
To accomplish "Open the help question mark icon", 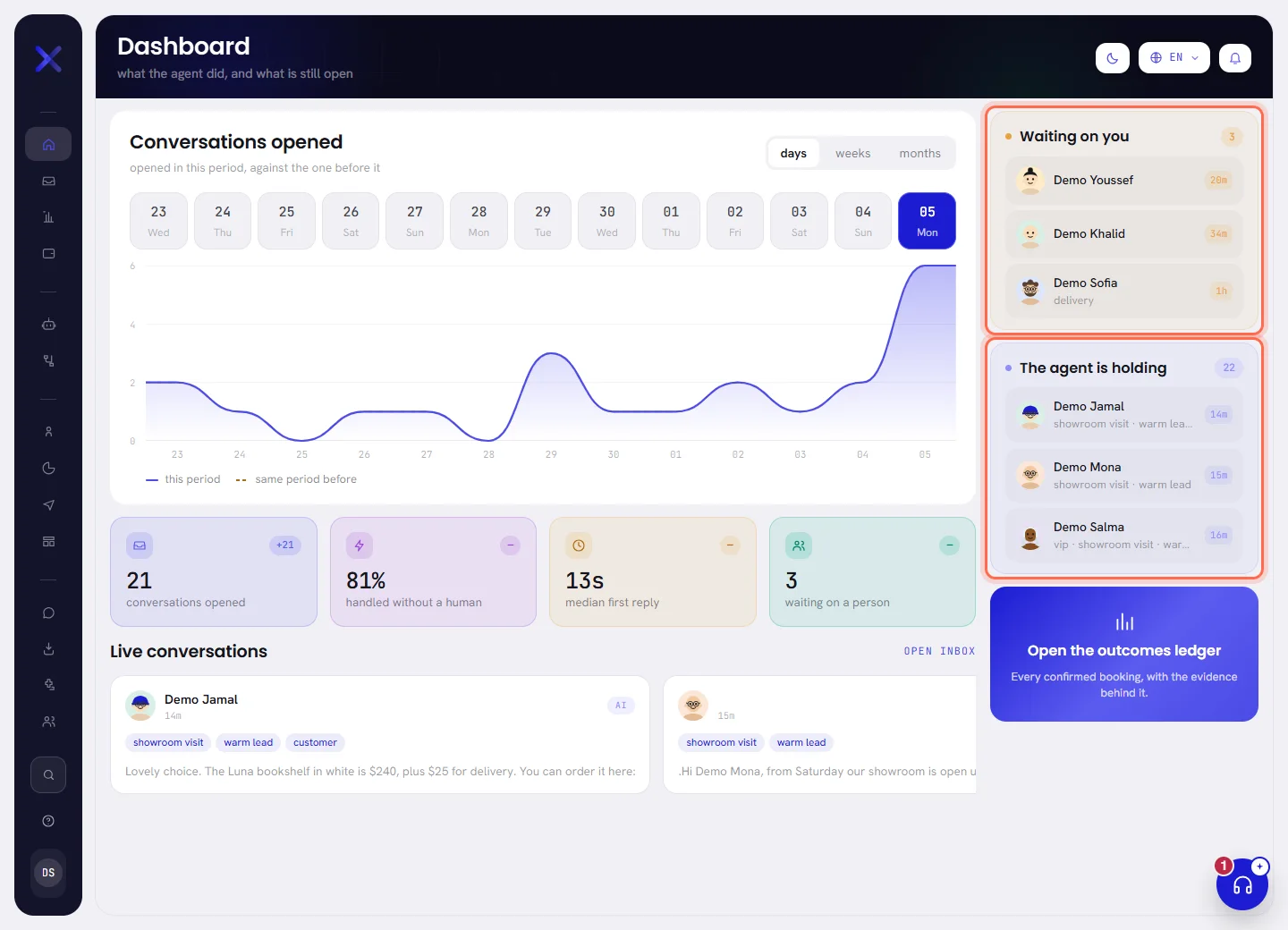I will point(48,821).
